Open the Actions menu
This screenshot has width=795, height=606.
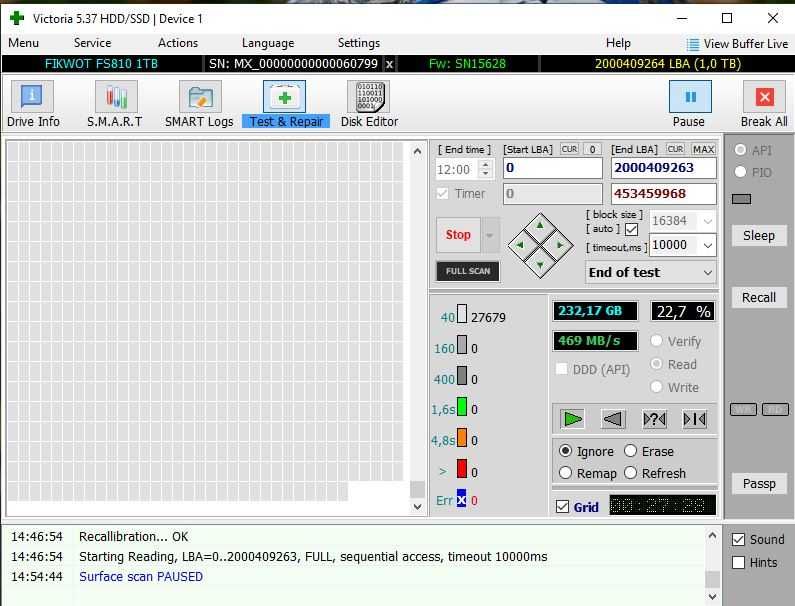(177, 43)
